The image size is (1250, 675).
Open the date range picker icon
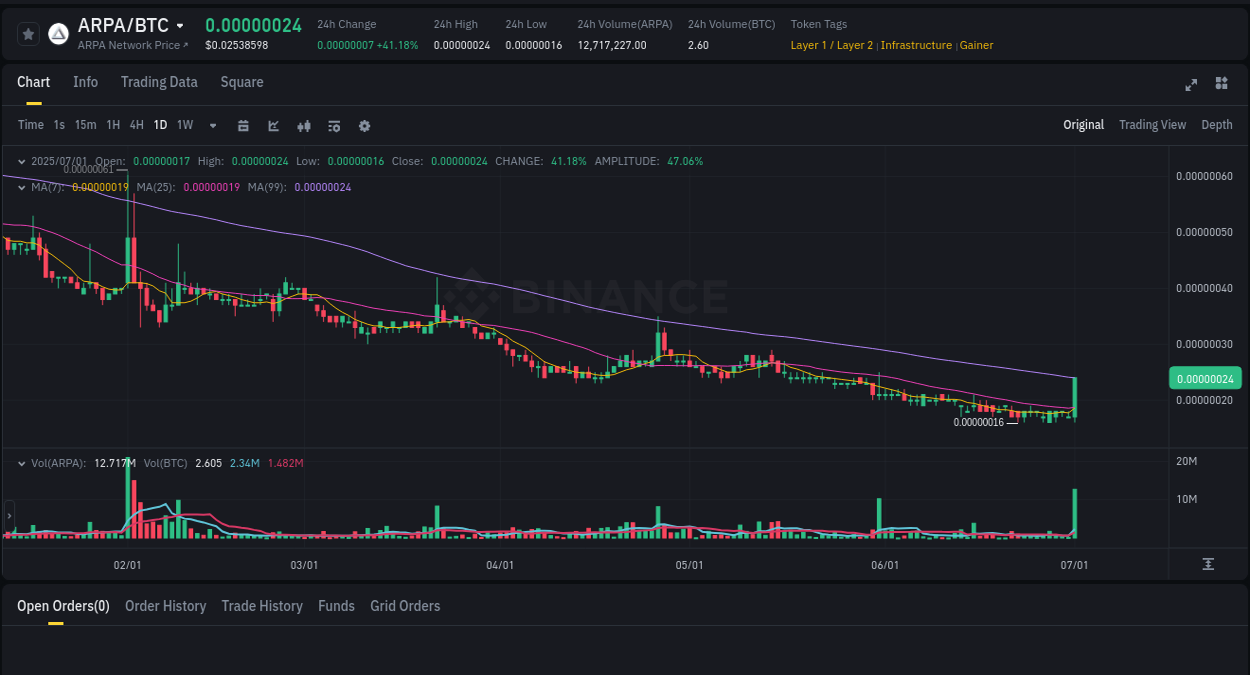pos(243,125)
